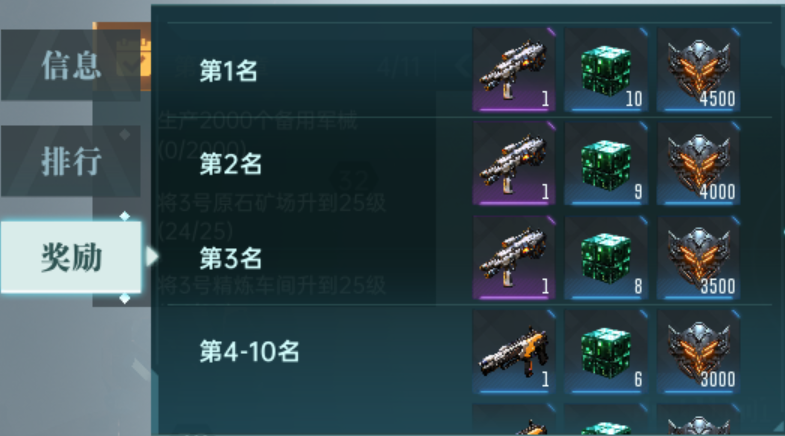Tap the 1st place purple rifle reward
This screenshot has width=785, height=436.
(514, 70)
